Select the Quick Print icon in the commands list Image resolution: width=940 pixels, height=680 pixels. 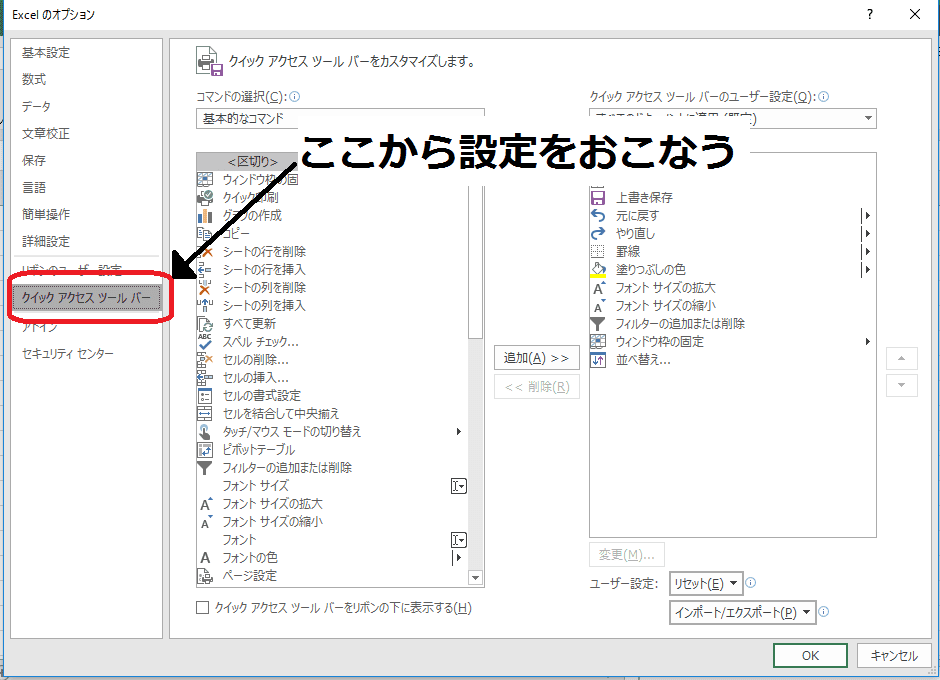click(205, 197)
